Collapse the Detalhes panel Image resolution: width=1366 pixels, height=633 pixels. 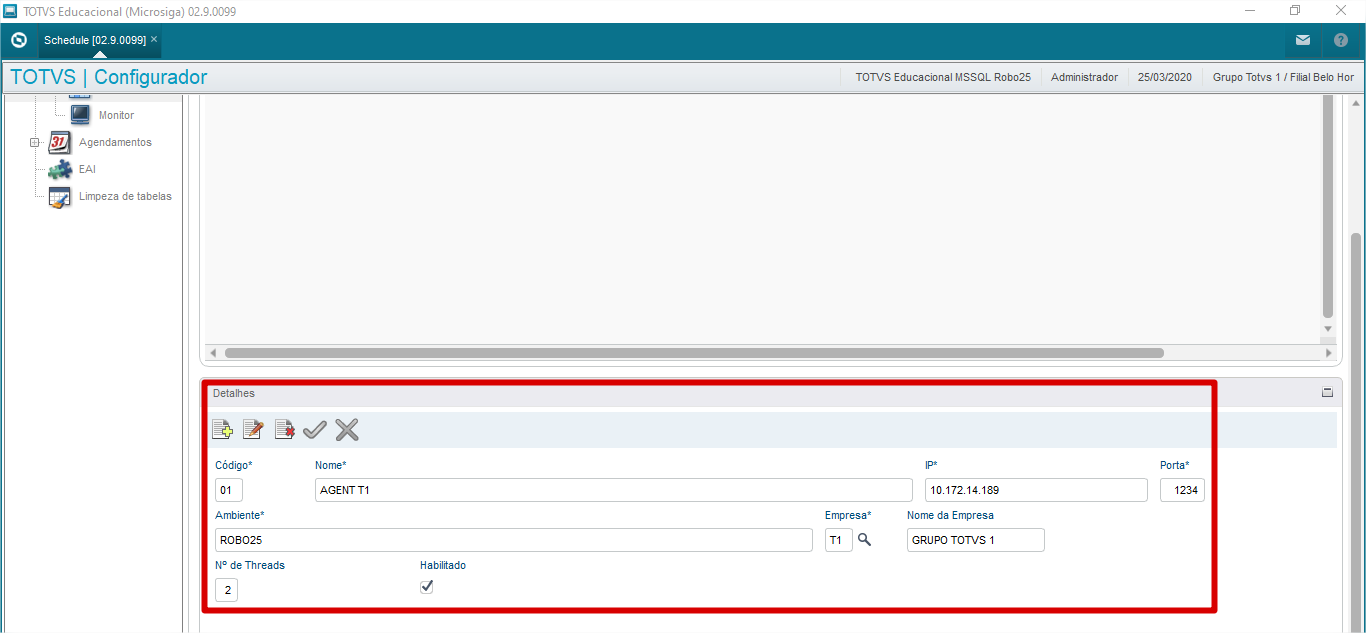(x=1328, y=393)
